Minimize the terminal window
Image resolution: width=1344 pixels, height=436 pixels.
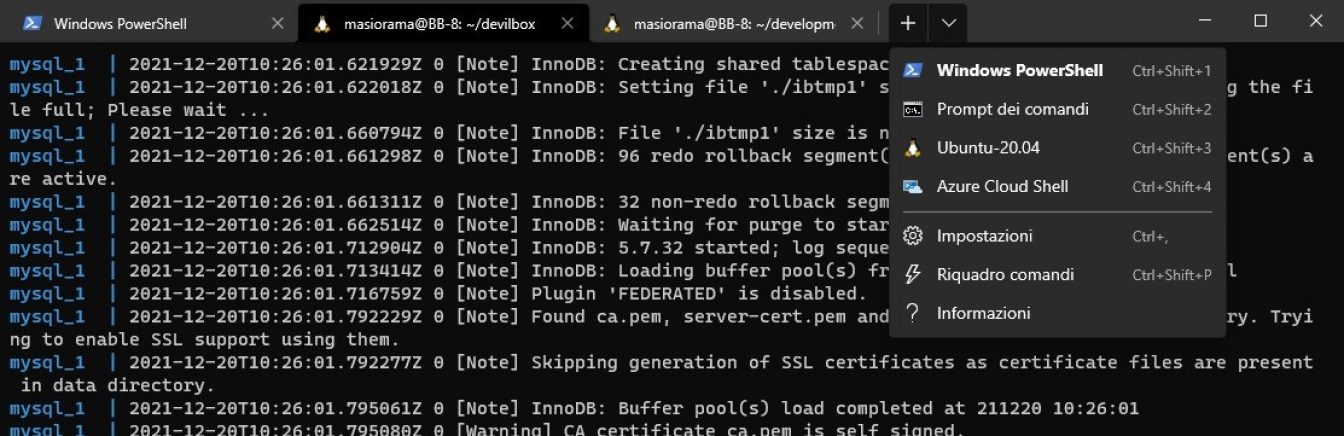coord(1205,21)
